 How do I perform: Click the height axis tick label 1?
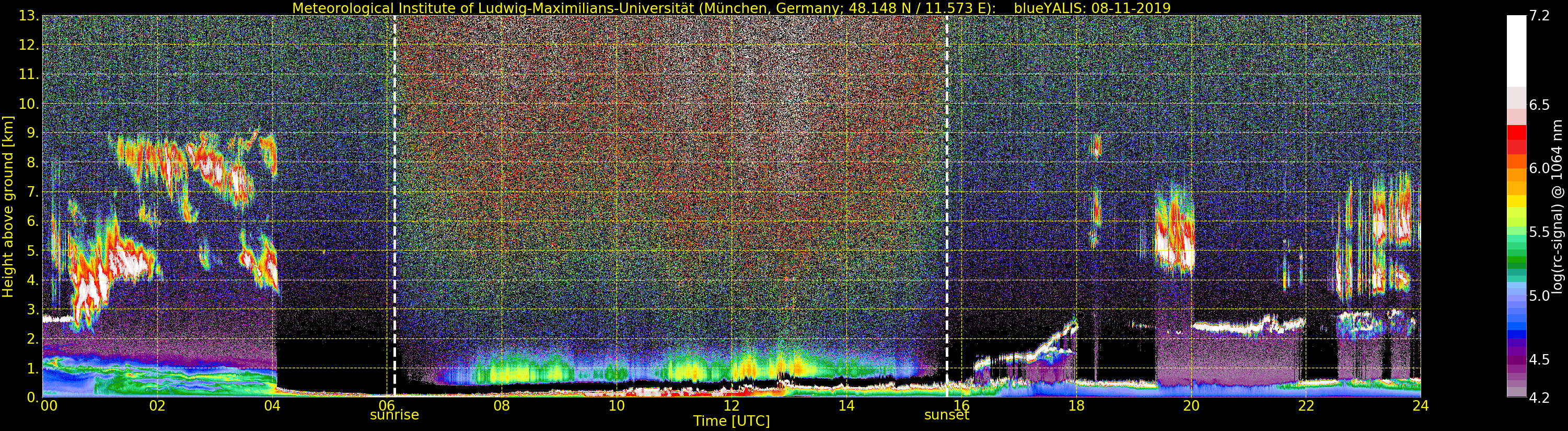(x=33, y=368)
